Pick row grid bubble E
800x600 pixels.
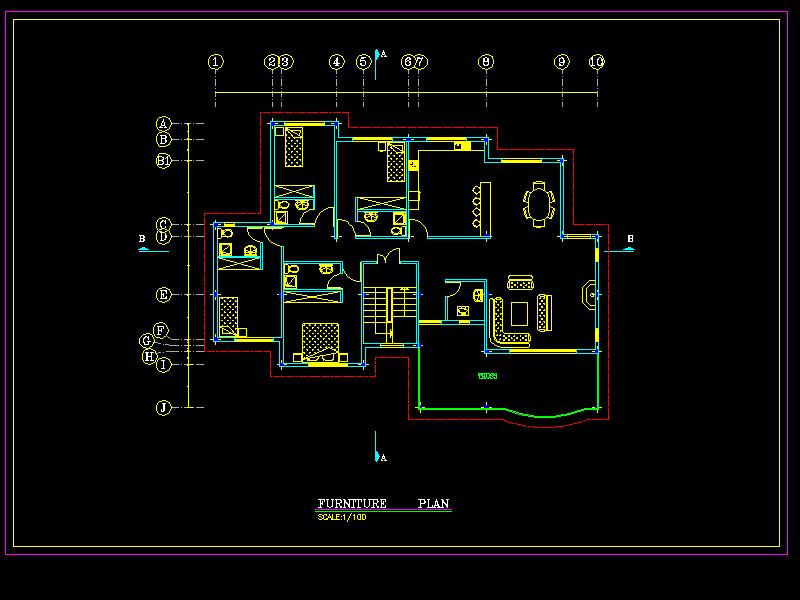click(x=163, y=295)
